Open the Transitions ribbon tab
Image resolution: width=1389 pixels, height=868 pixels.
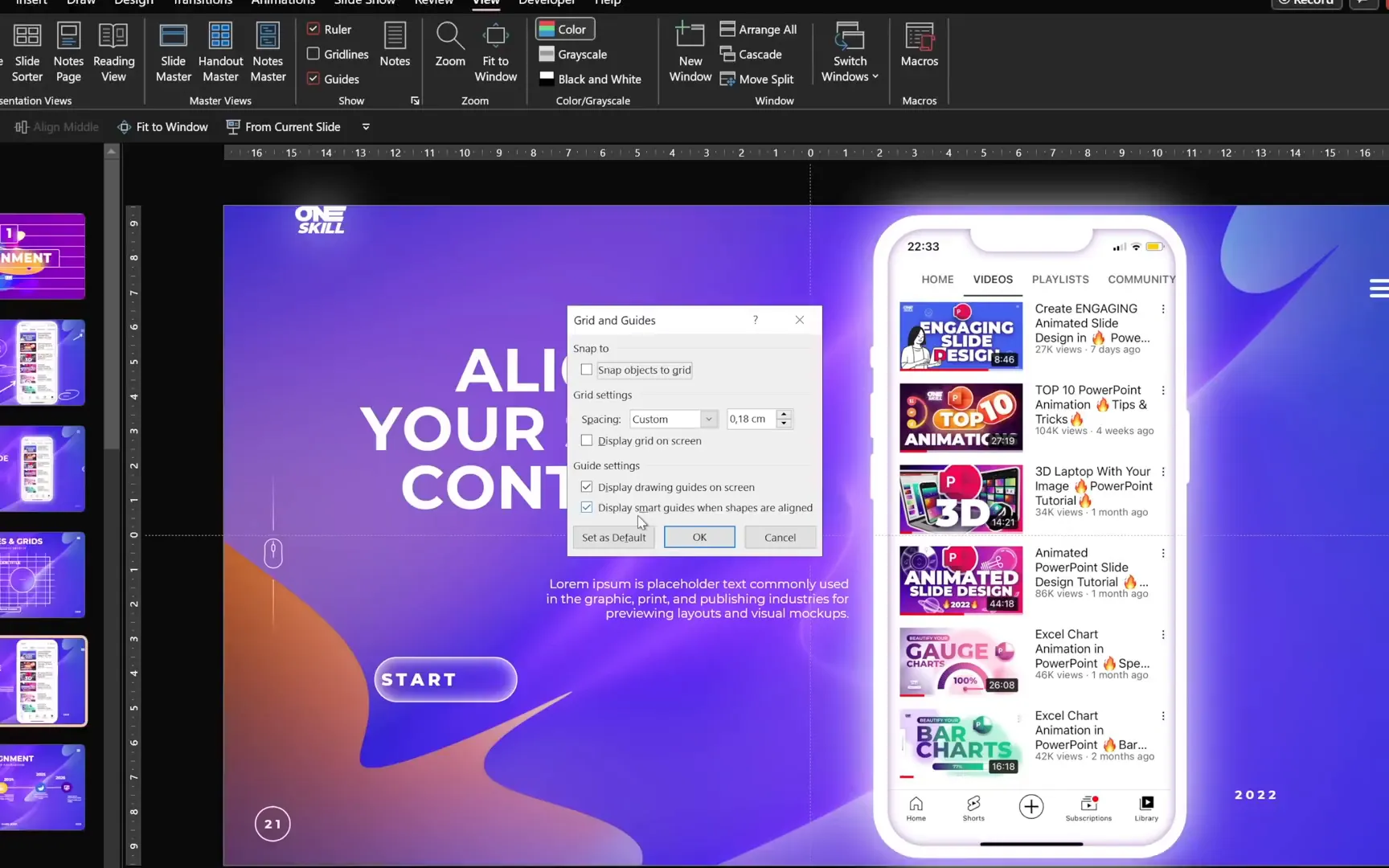(203, 2)
